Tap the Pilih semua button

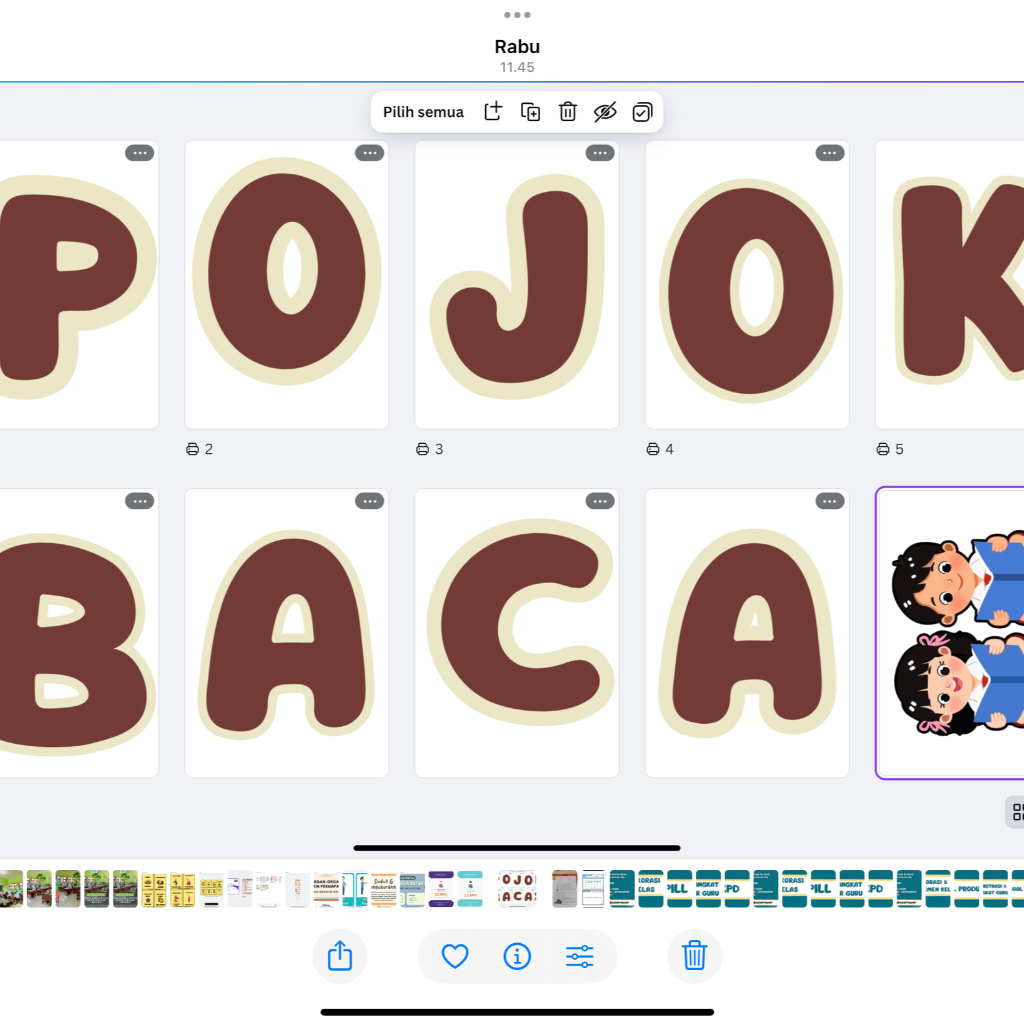[423, 112]
